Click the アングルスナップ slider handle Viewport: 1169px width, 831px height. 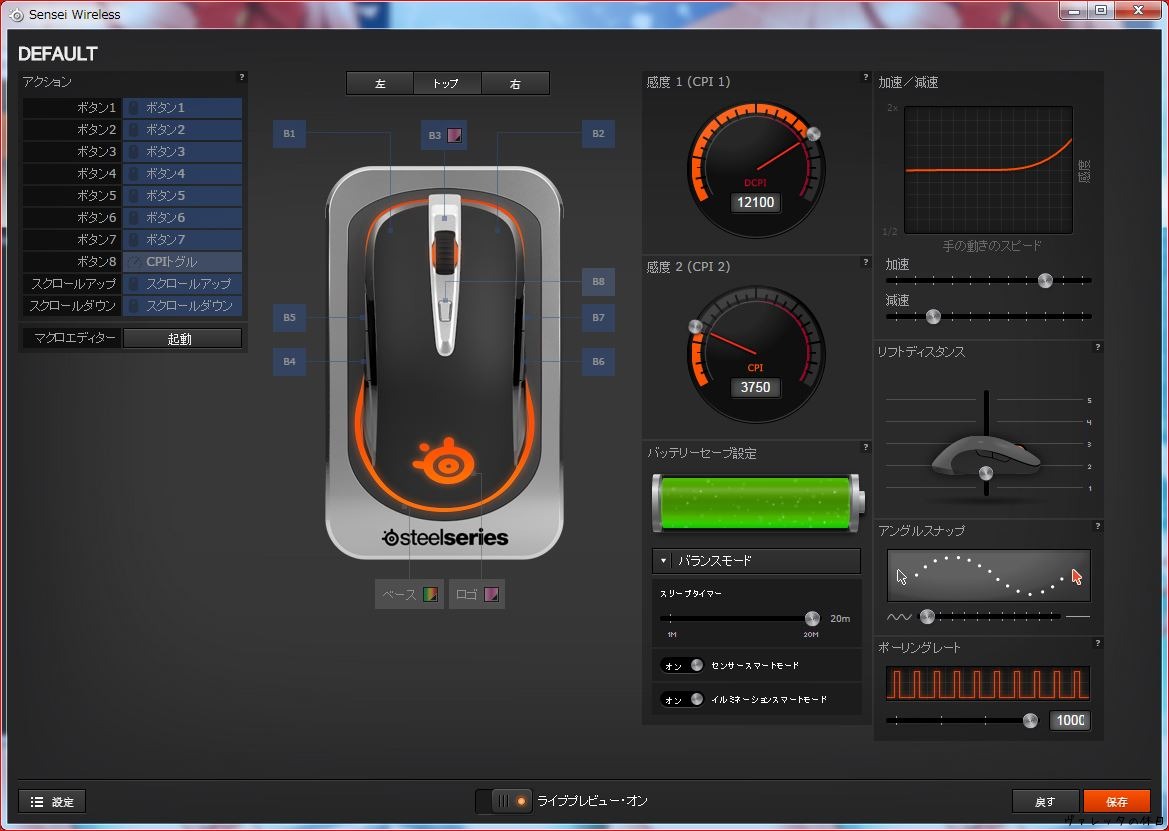[927, 616]
